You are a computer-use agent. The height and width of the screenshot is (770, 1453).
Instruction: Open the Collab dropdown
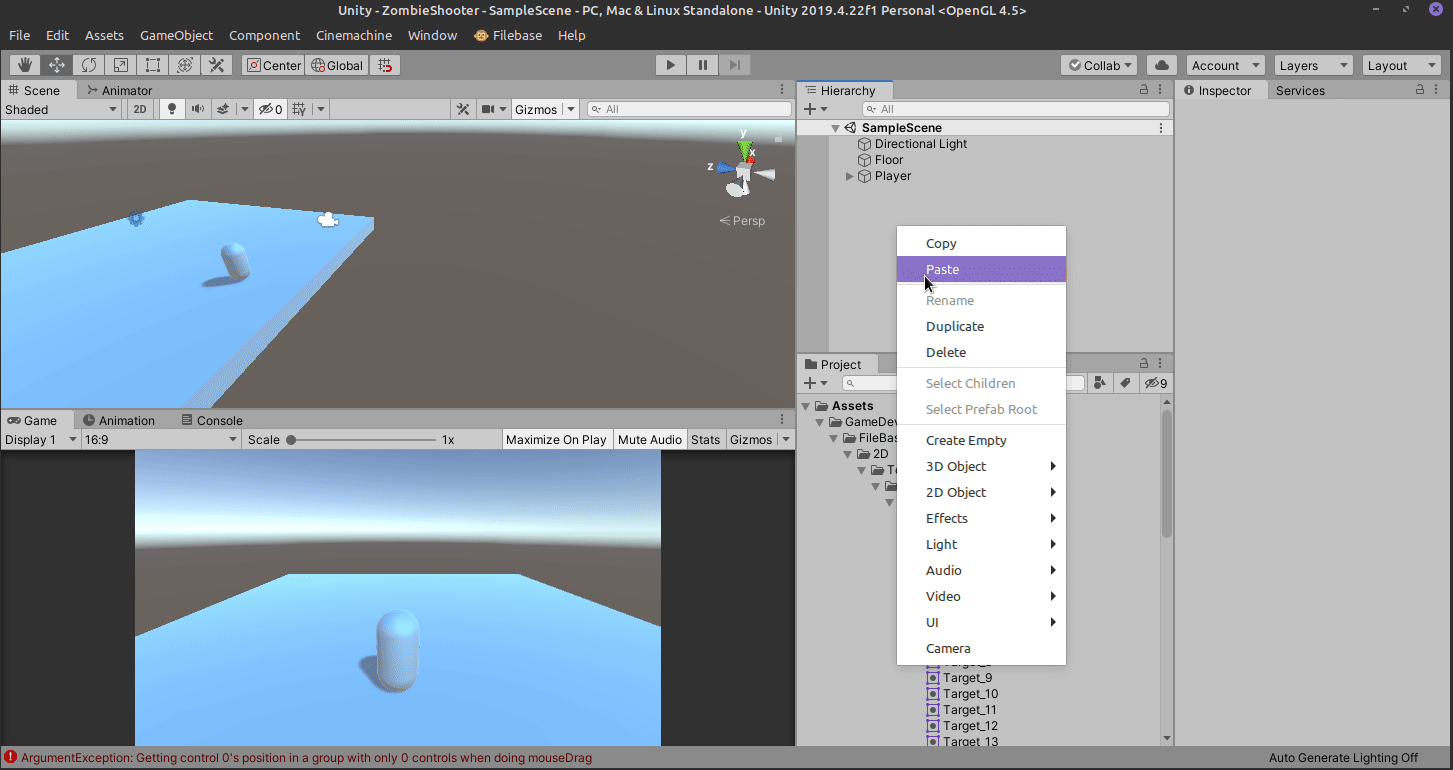[x=1099, y=65]
